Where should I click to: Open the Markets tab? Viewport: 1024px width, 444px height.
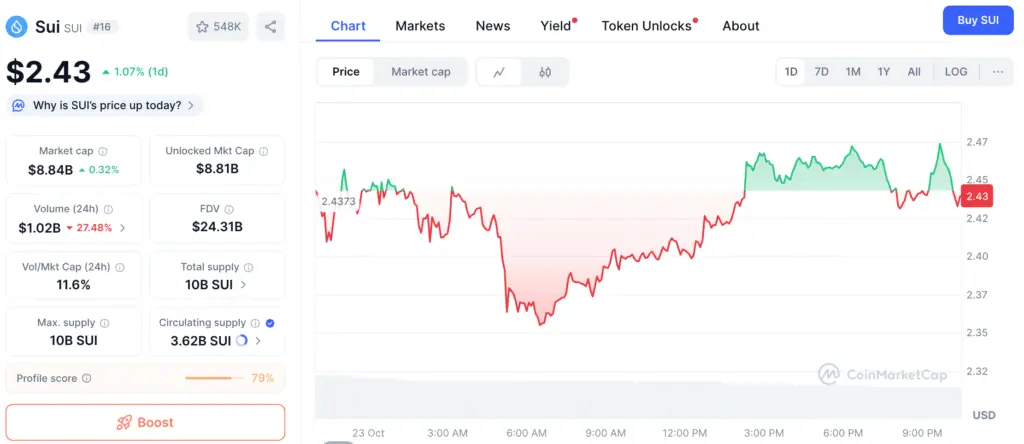tap(420, 26)
